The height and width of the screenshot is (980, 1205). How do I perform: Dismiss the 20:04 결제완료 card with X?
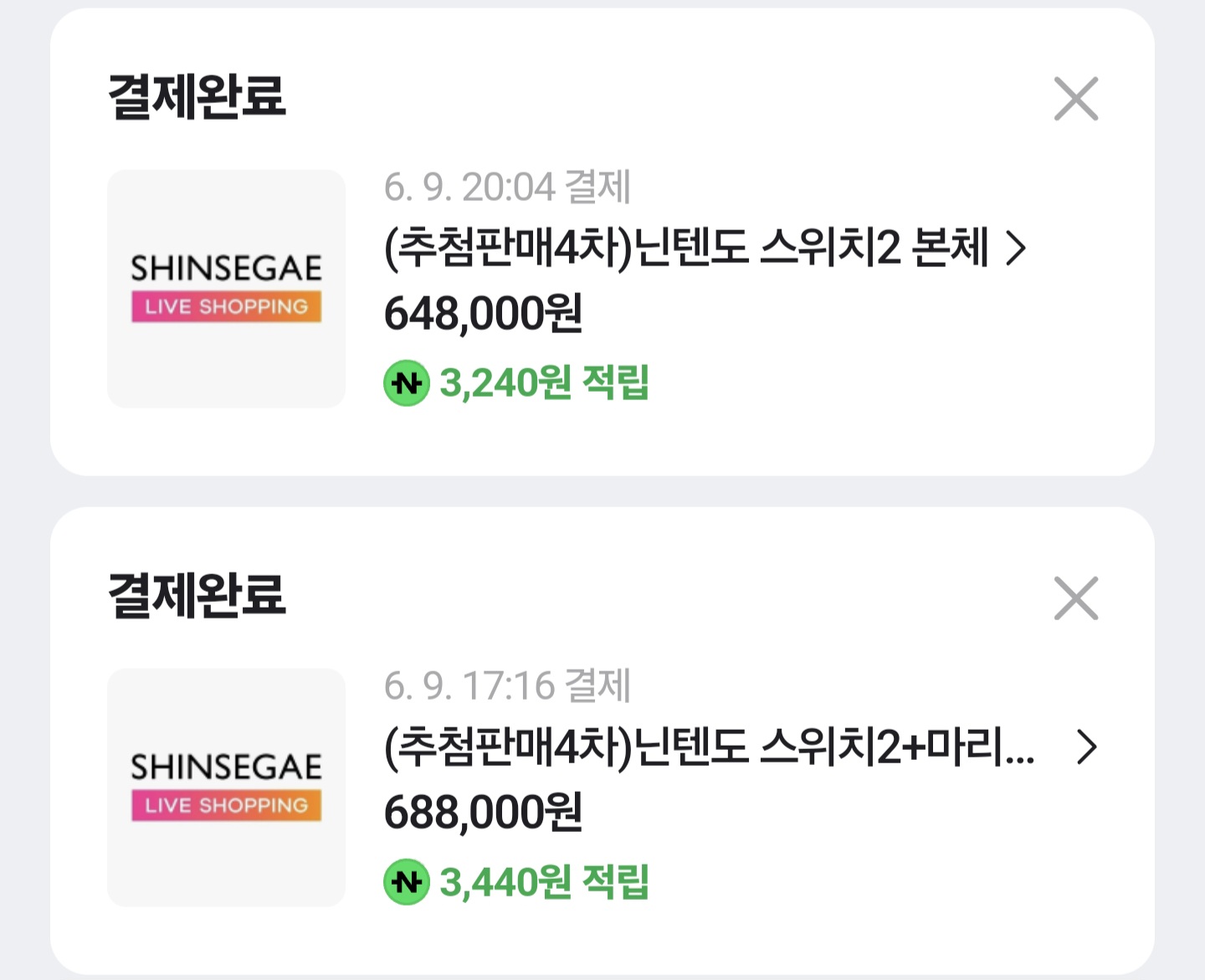(x=1076, y=99)
